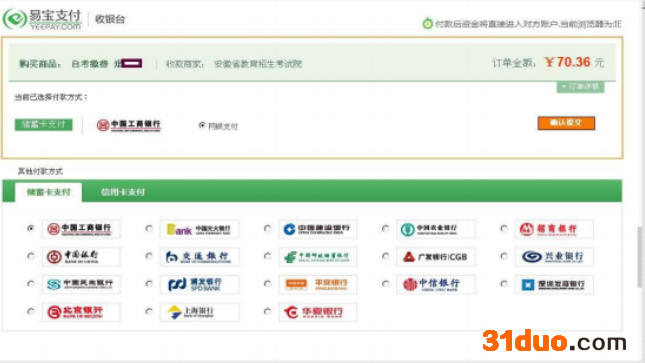
Task: Select the radio button for 广发银行 CGB
Action: 385,256
